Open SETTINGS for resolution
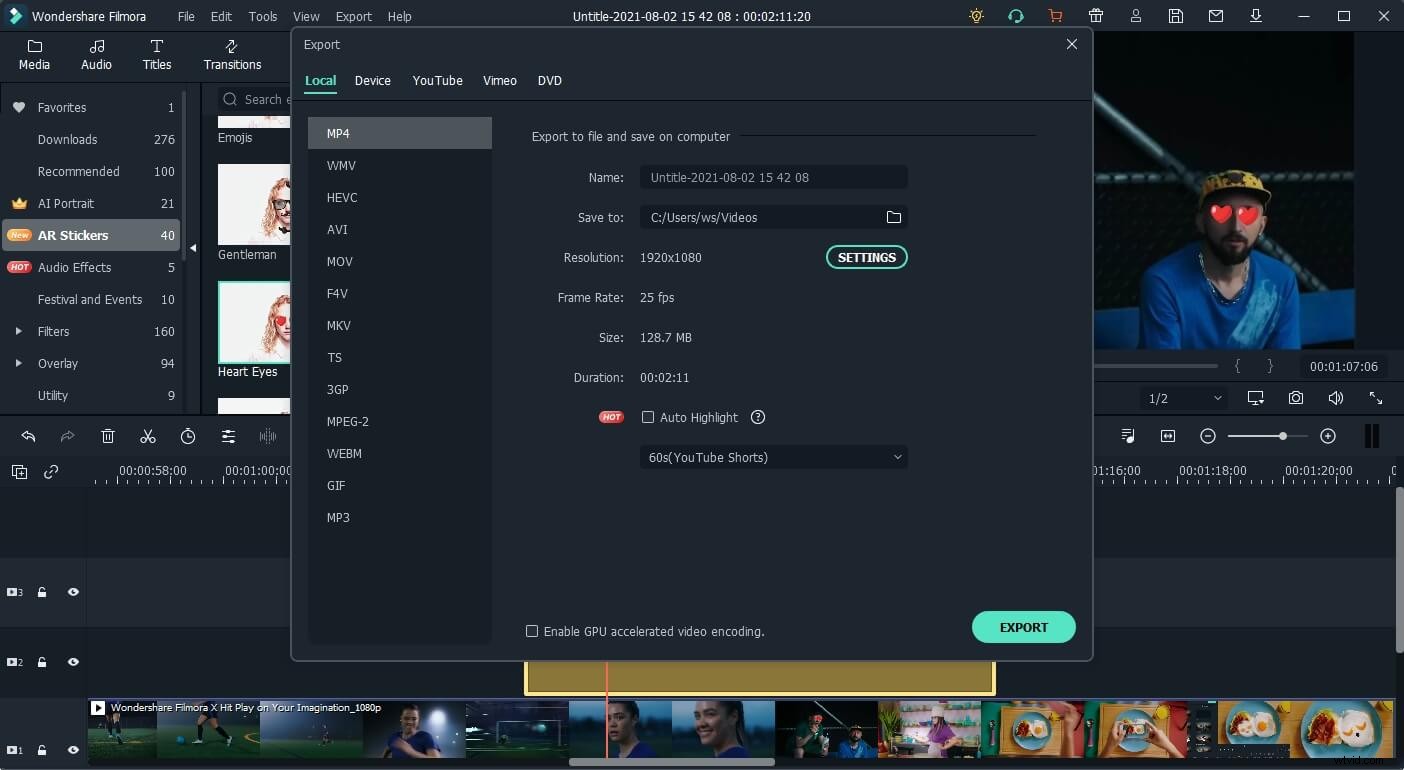Screen dimensions: 1404x770 866,257
